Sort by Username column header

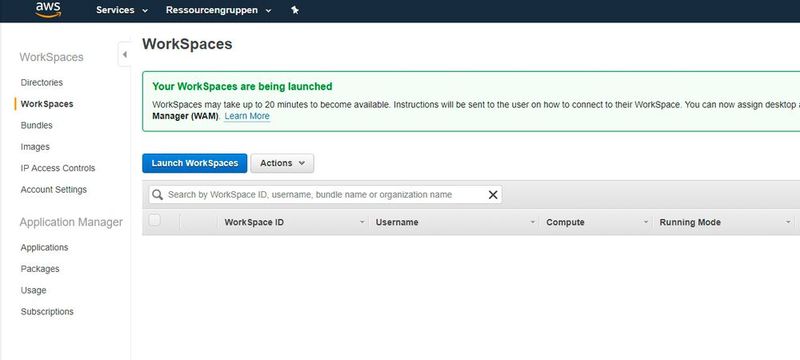(x=397, y=222)
